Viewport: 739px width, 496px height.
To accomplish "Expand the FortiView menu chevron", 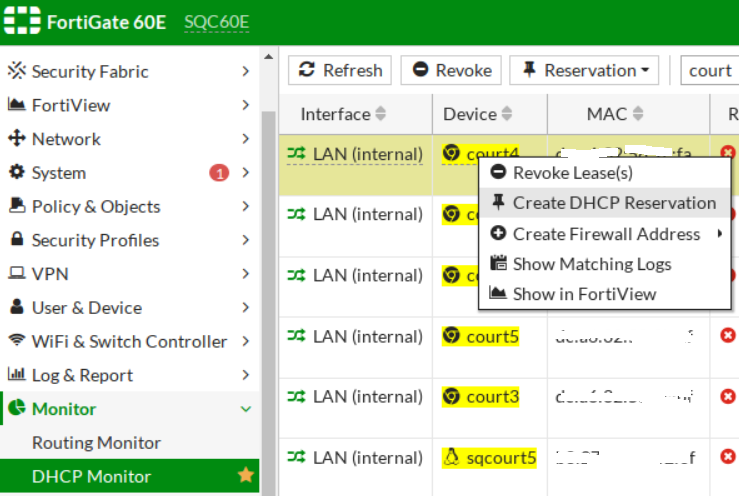I will (x=246, y=105).
